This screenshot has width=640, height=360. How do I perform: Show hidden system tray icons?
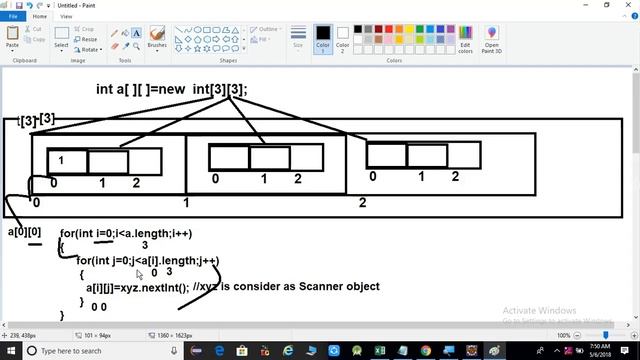tap(557, 351)
